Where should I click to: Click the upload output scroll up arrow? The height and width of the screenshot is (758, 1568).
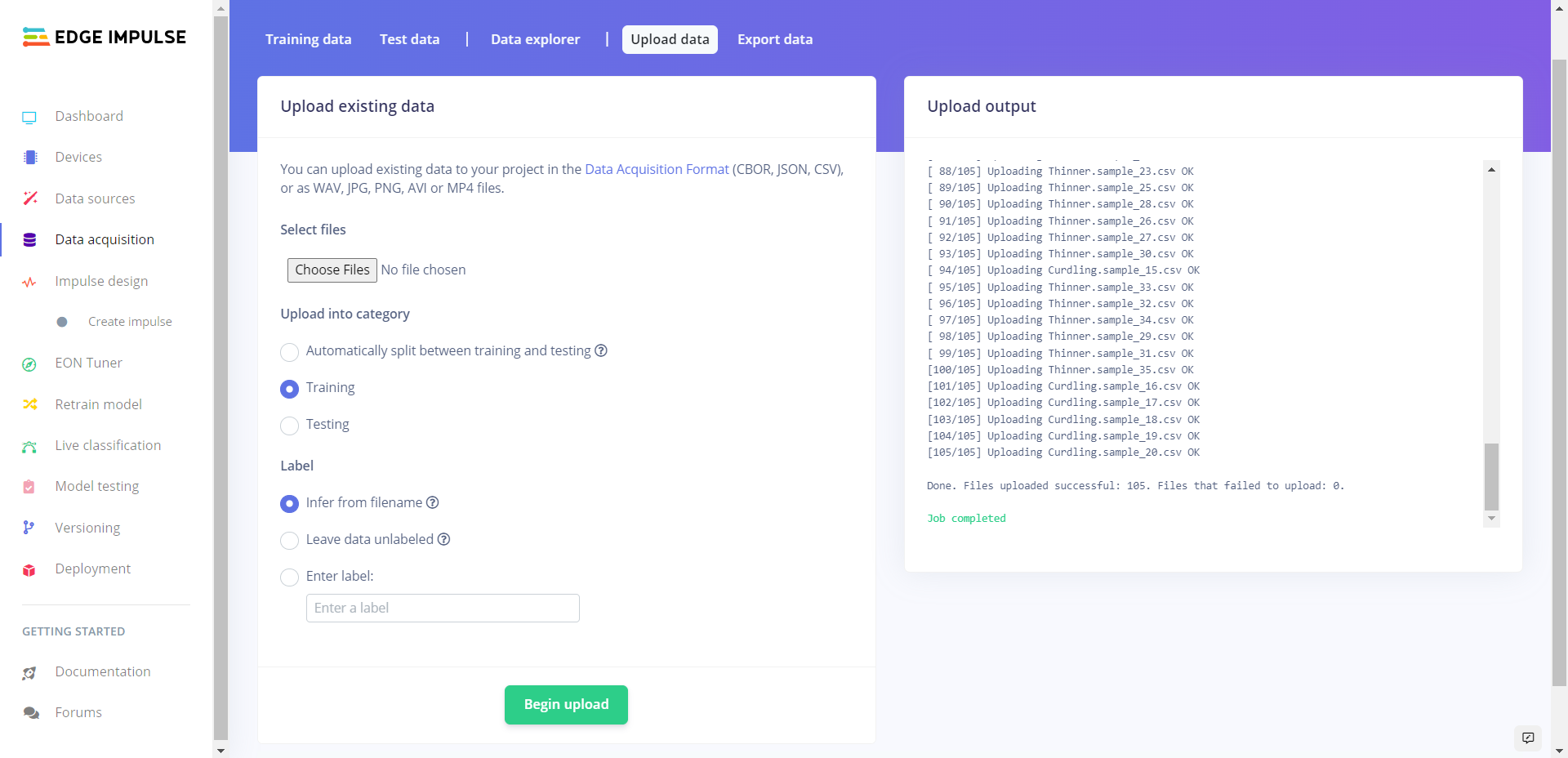(1491, 169)
